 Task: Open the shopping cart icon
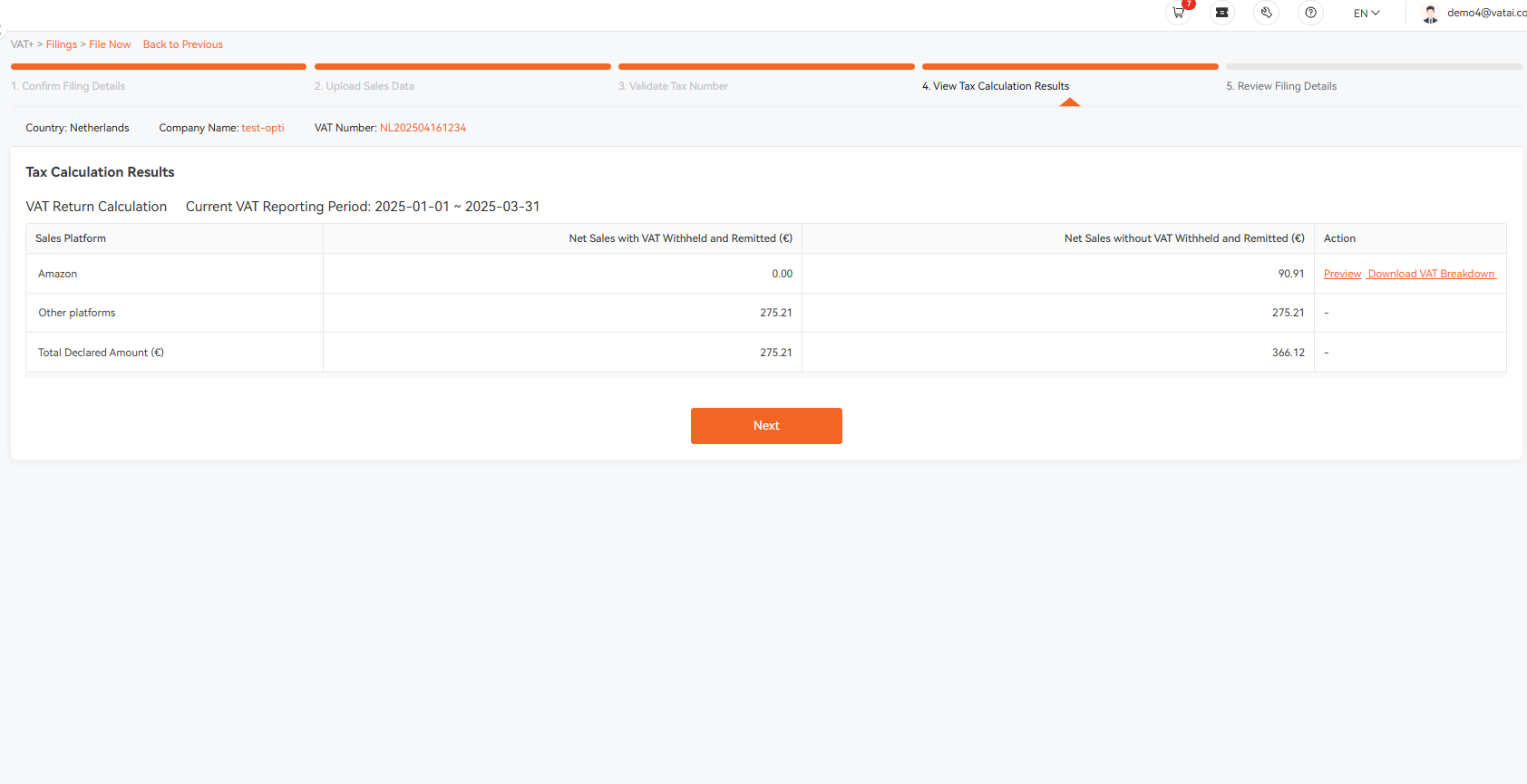1178,13
